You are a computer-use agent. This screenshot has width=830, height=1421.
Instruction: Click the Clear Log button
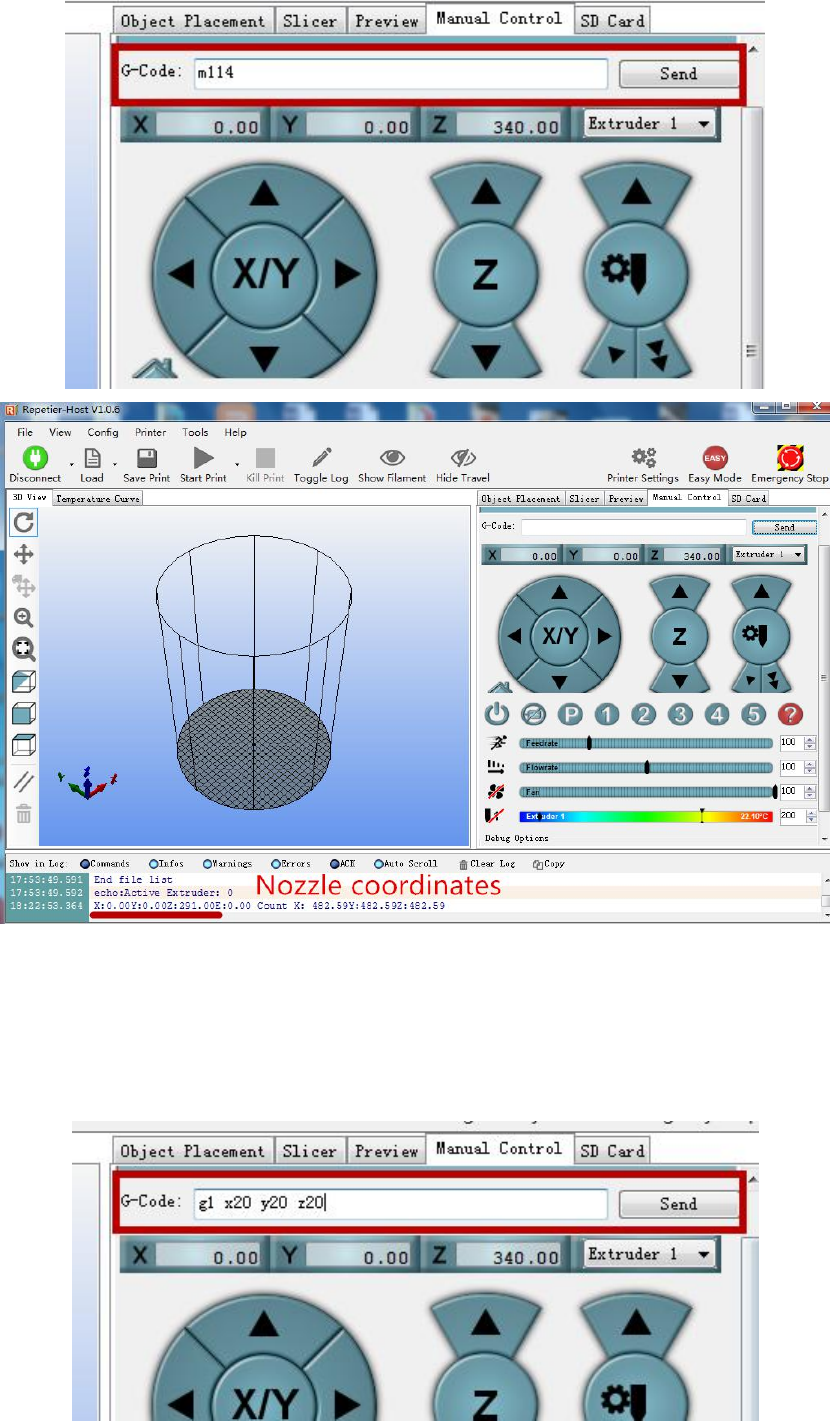point(487,863)
